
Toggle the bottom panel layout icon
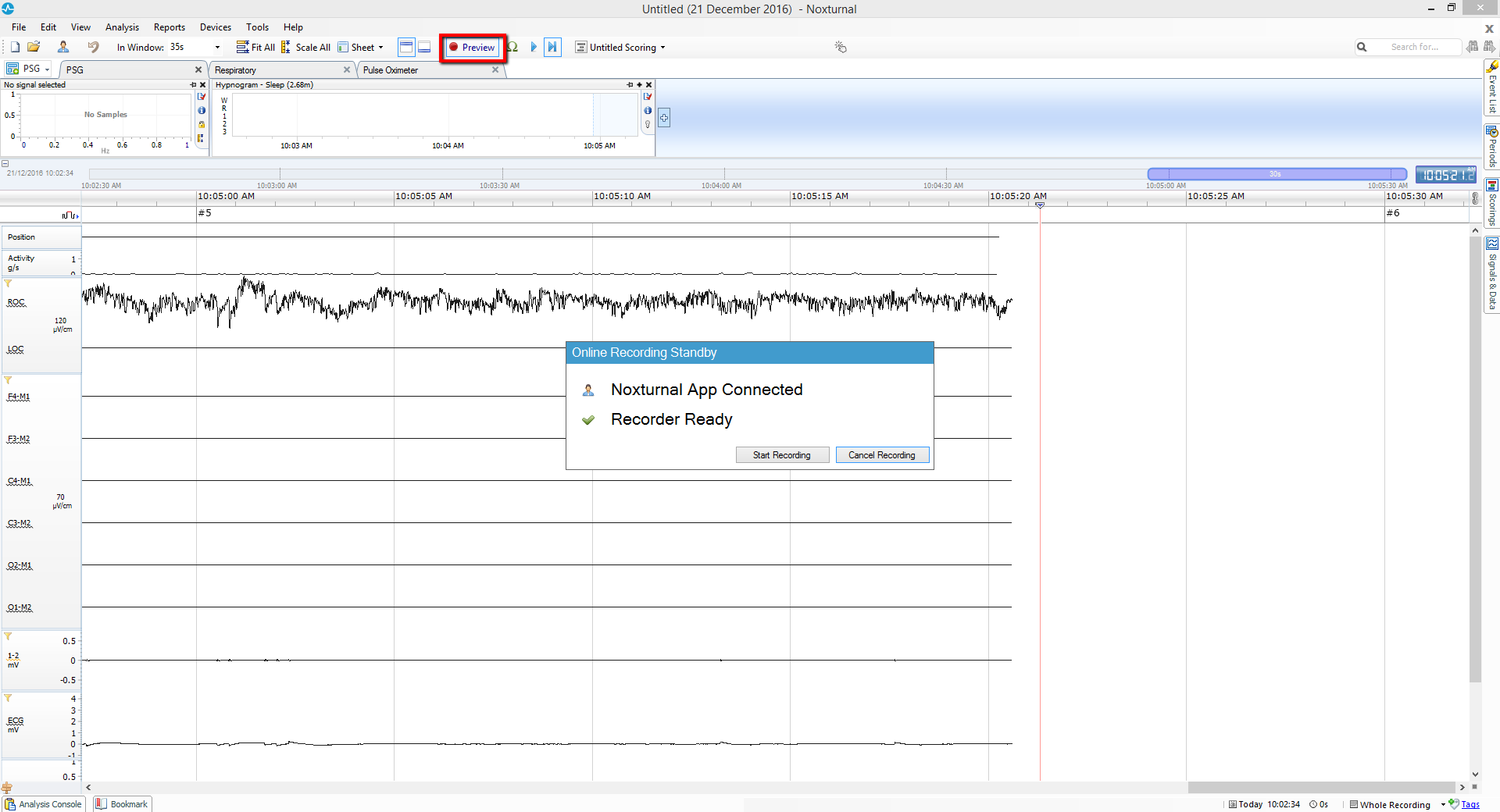[424, 47]
